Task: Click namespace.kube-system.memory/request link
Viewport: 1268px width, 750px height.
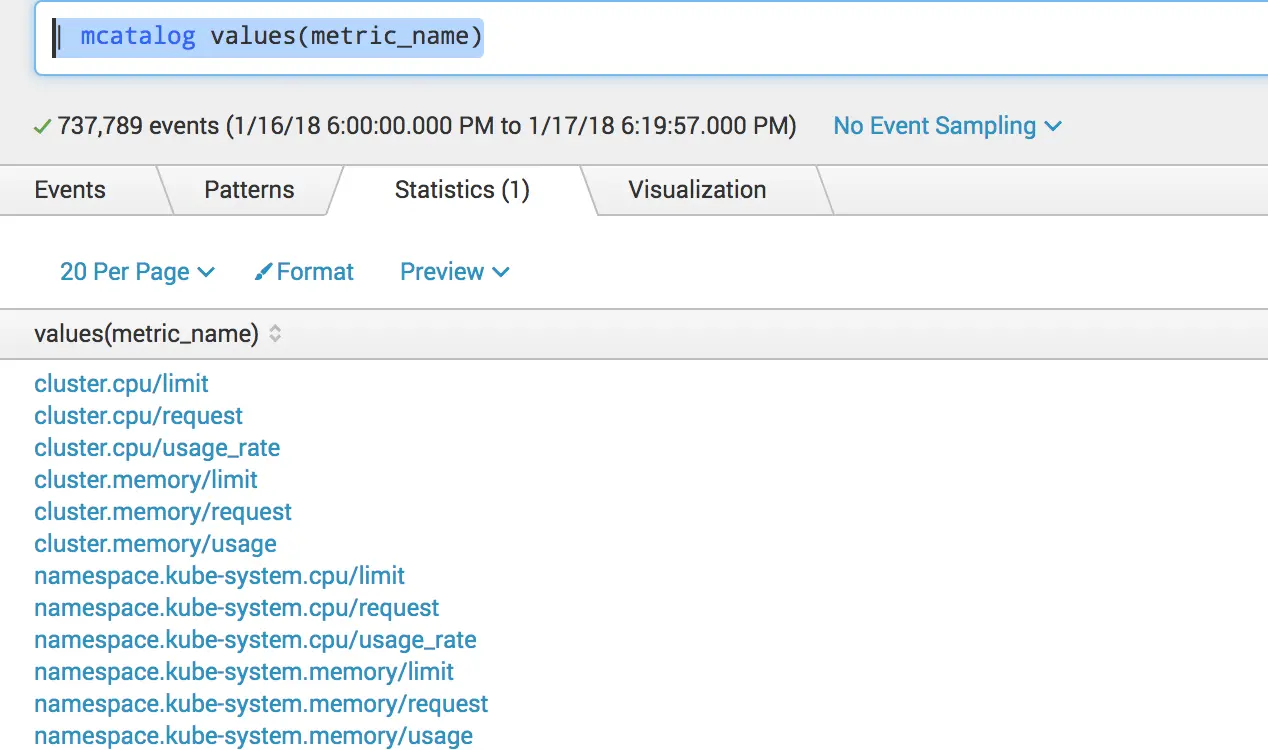Action: click(261, 704)
